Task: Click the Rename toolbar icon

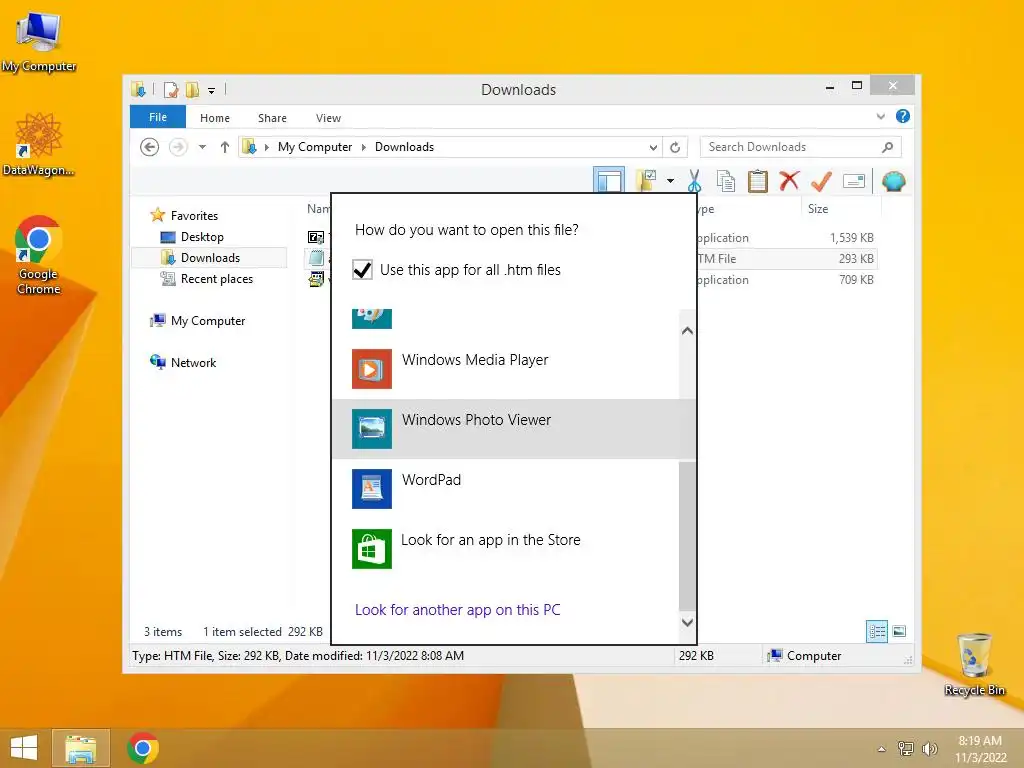Action: pos(854,181)
